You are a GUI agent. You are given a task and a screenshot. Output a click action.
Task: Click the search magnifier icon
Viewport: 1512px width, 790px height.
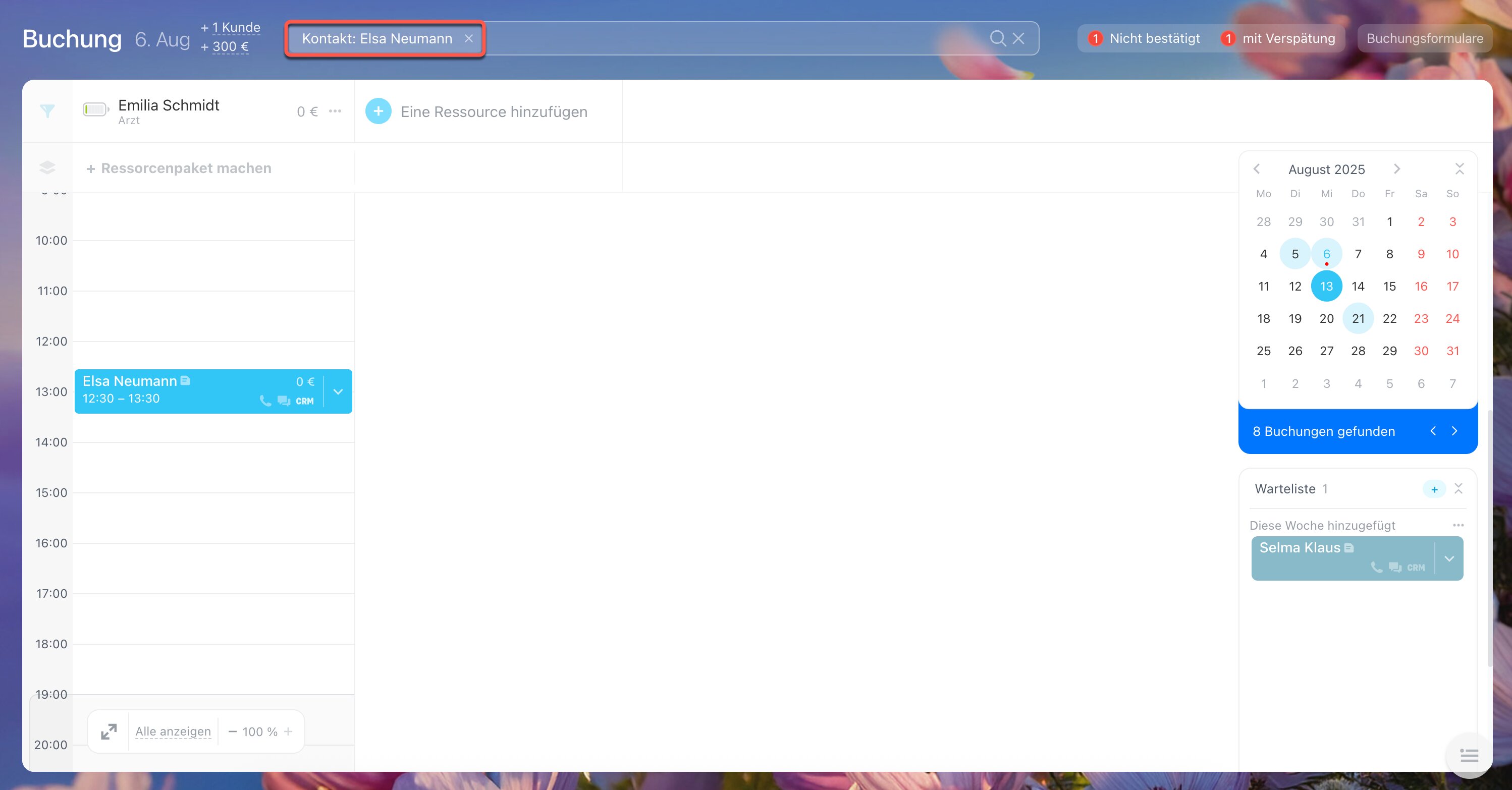[x=997, y=39]
